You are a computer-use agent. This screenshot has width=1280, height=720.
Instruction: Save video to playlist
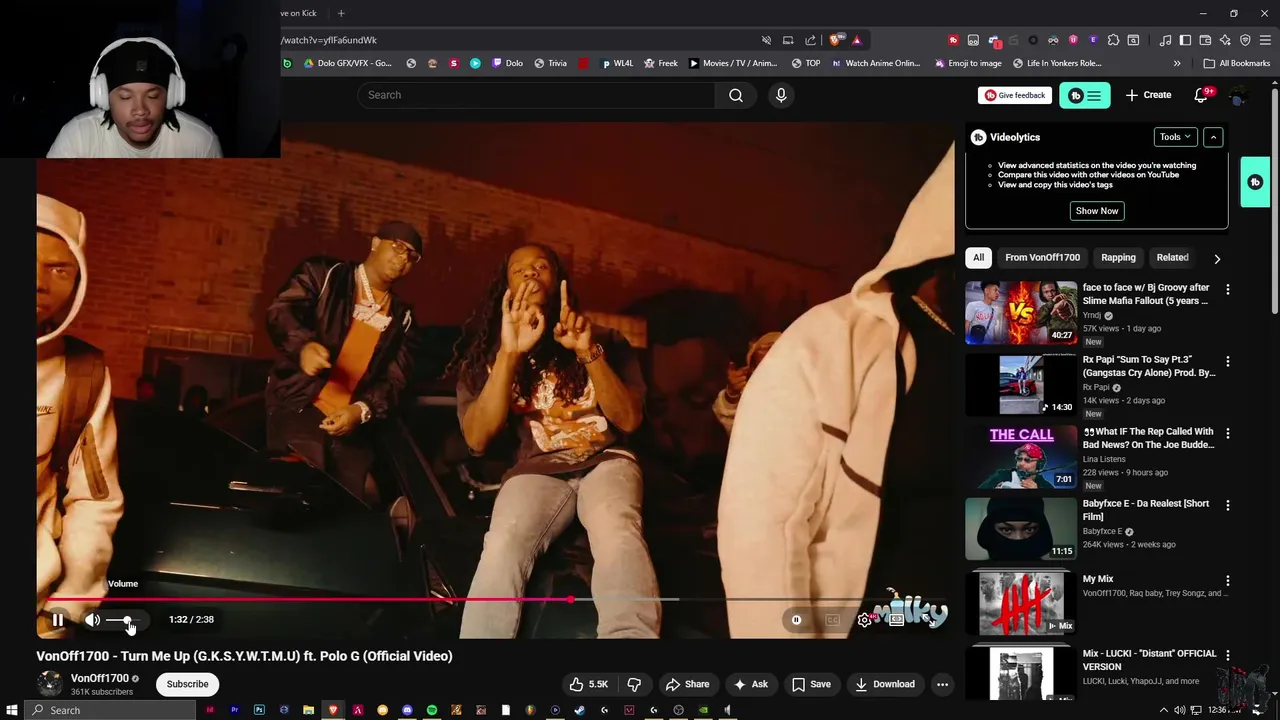pos(812,684)
